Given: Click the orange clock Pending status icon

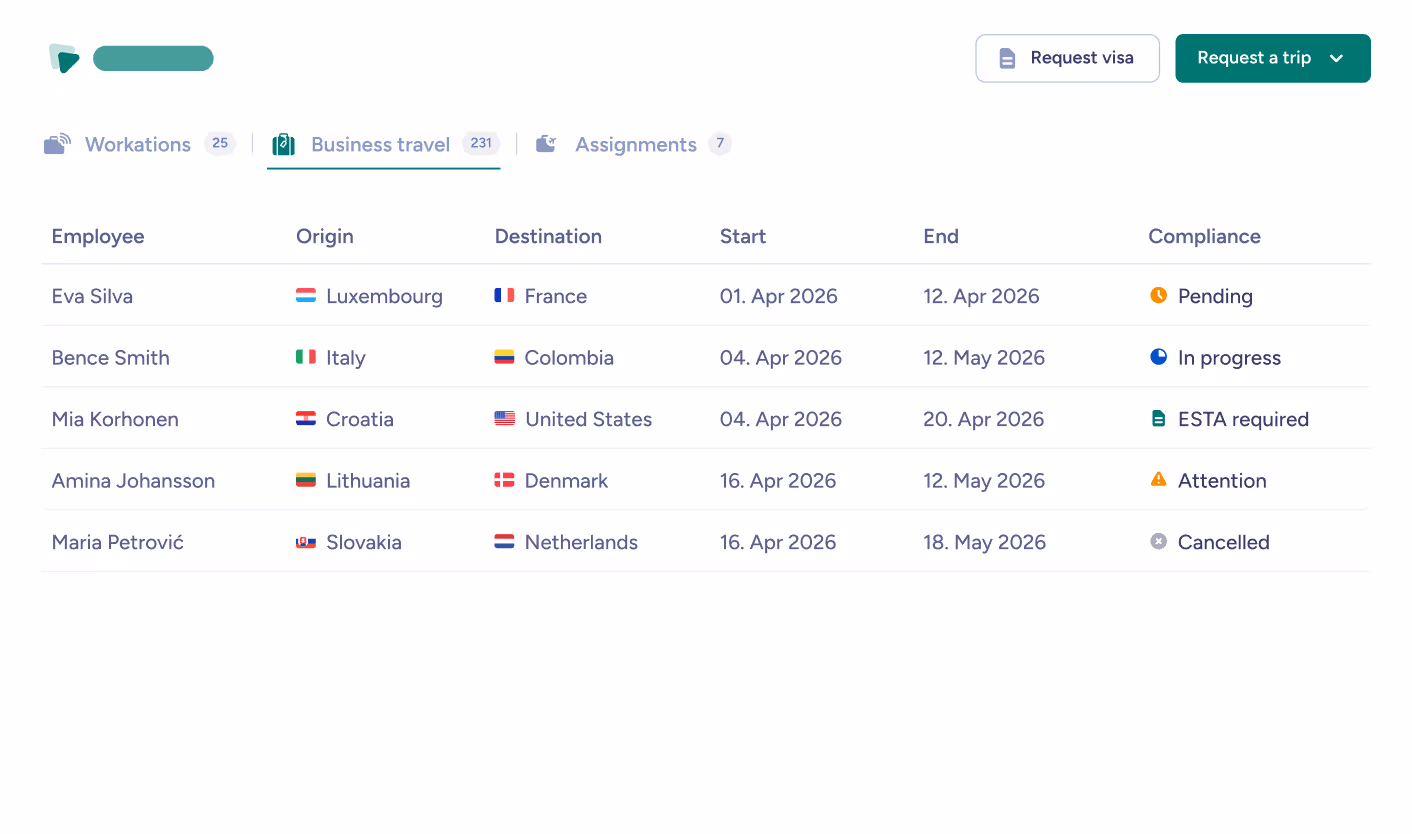Looking at the screenshot, I should (x=1158, y=295).
